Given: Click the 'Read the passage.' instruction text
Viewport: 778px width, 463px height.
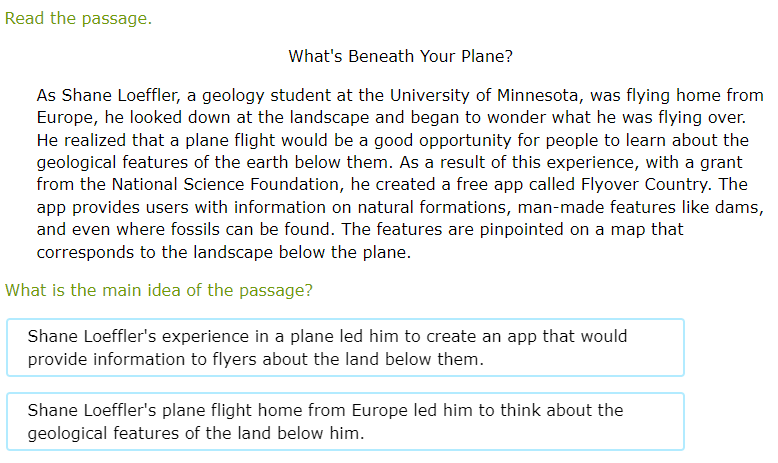Looking at the screenshot, I should 78,18.
